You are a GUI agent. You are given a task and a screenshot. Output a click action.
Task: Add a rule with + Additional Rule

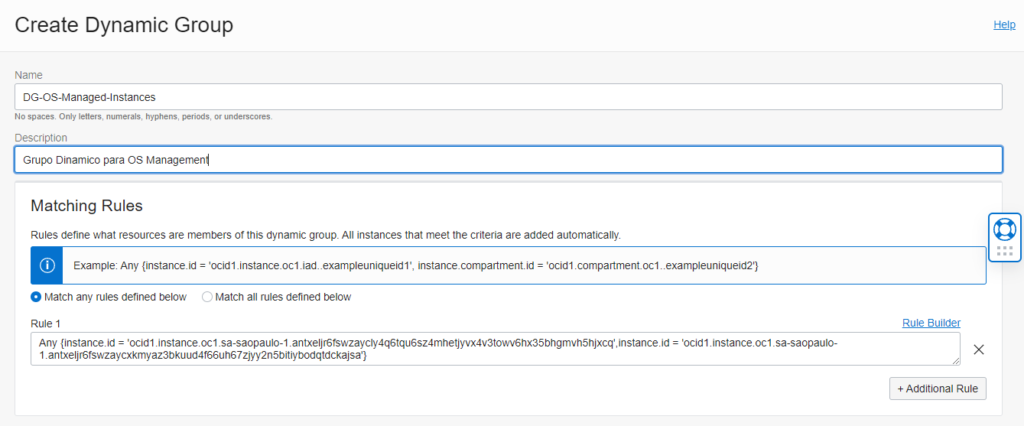937,388
